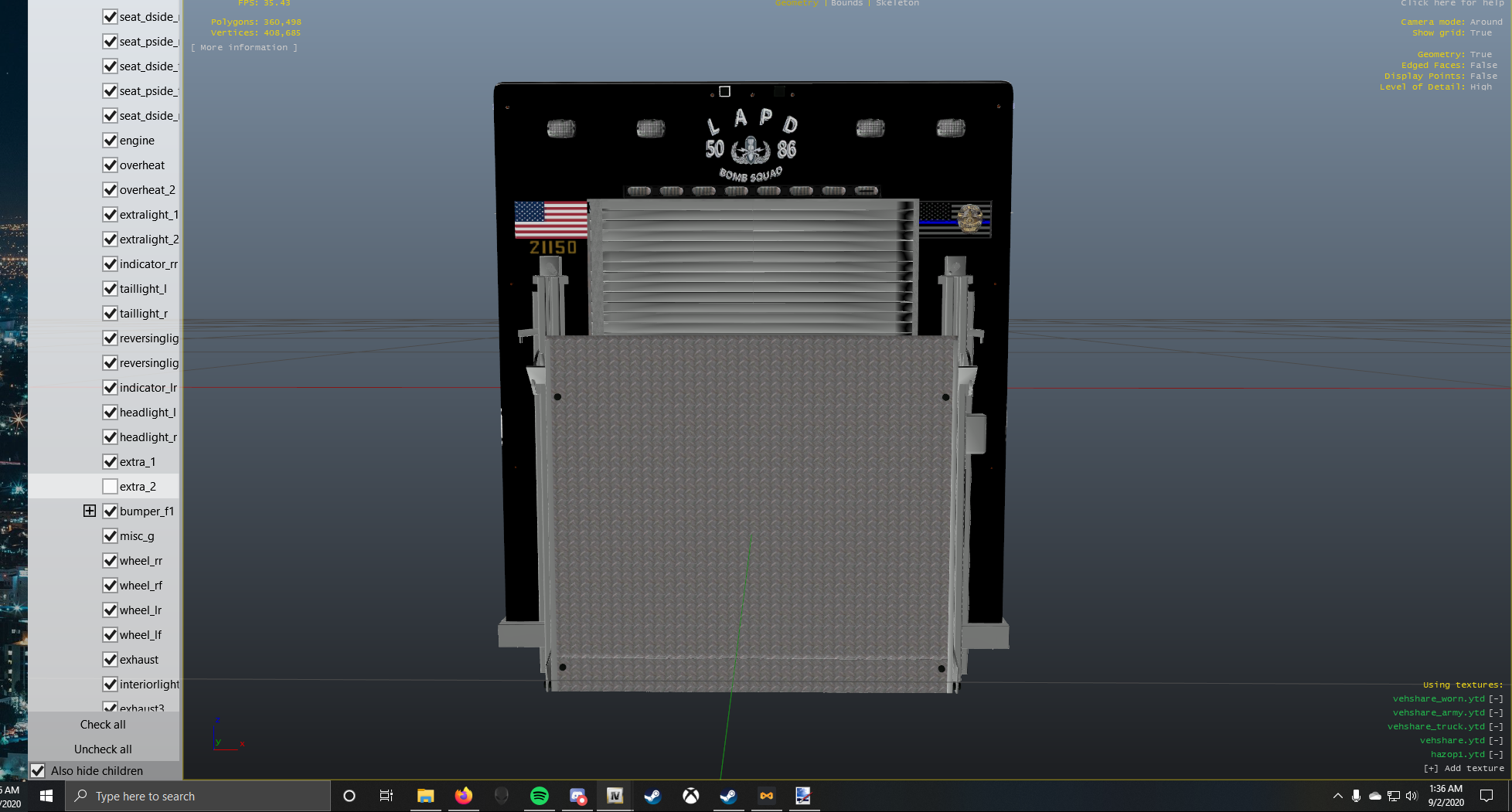Switch to the Bounds view tab
The image size is (1512, 812).
pos(846,3)
